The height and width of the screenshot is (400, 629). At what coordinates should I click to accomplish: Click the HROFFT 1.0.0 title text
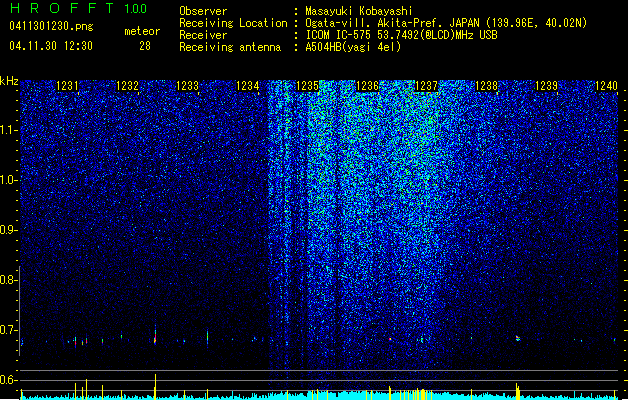[79, 8]
